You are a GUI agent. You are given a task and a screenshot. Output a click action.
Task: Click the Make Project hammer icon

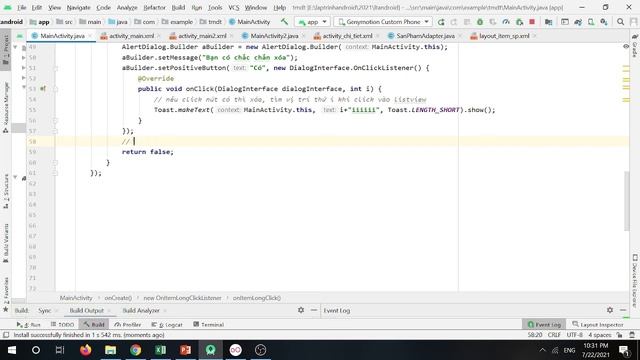(284, 22)
